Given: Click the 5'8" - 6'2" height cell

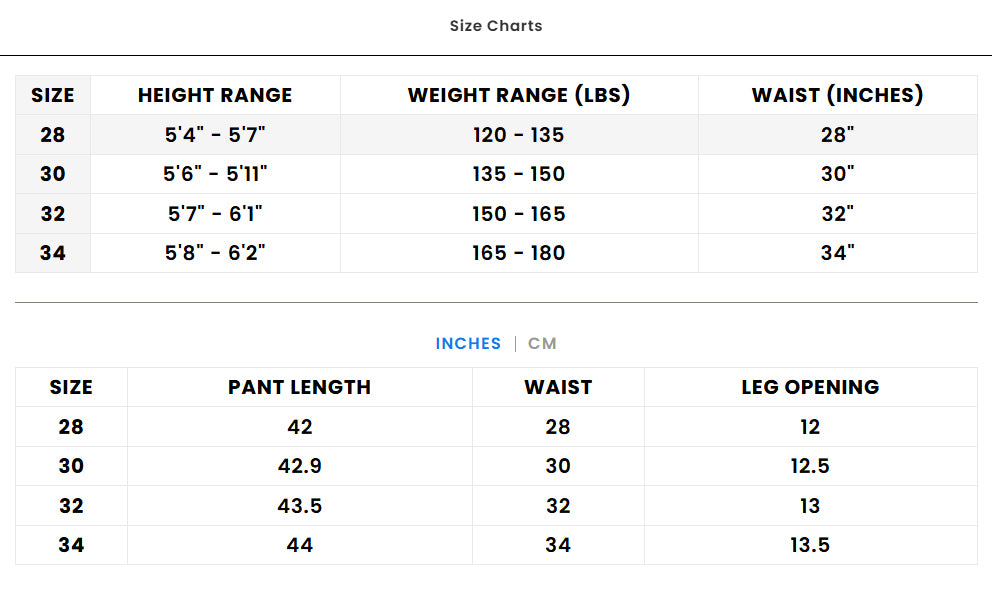Looking at the screenshot, I should pyautogui.click(x=215, y=253).
